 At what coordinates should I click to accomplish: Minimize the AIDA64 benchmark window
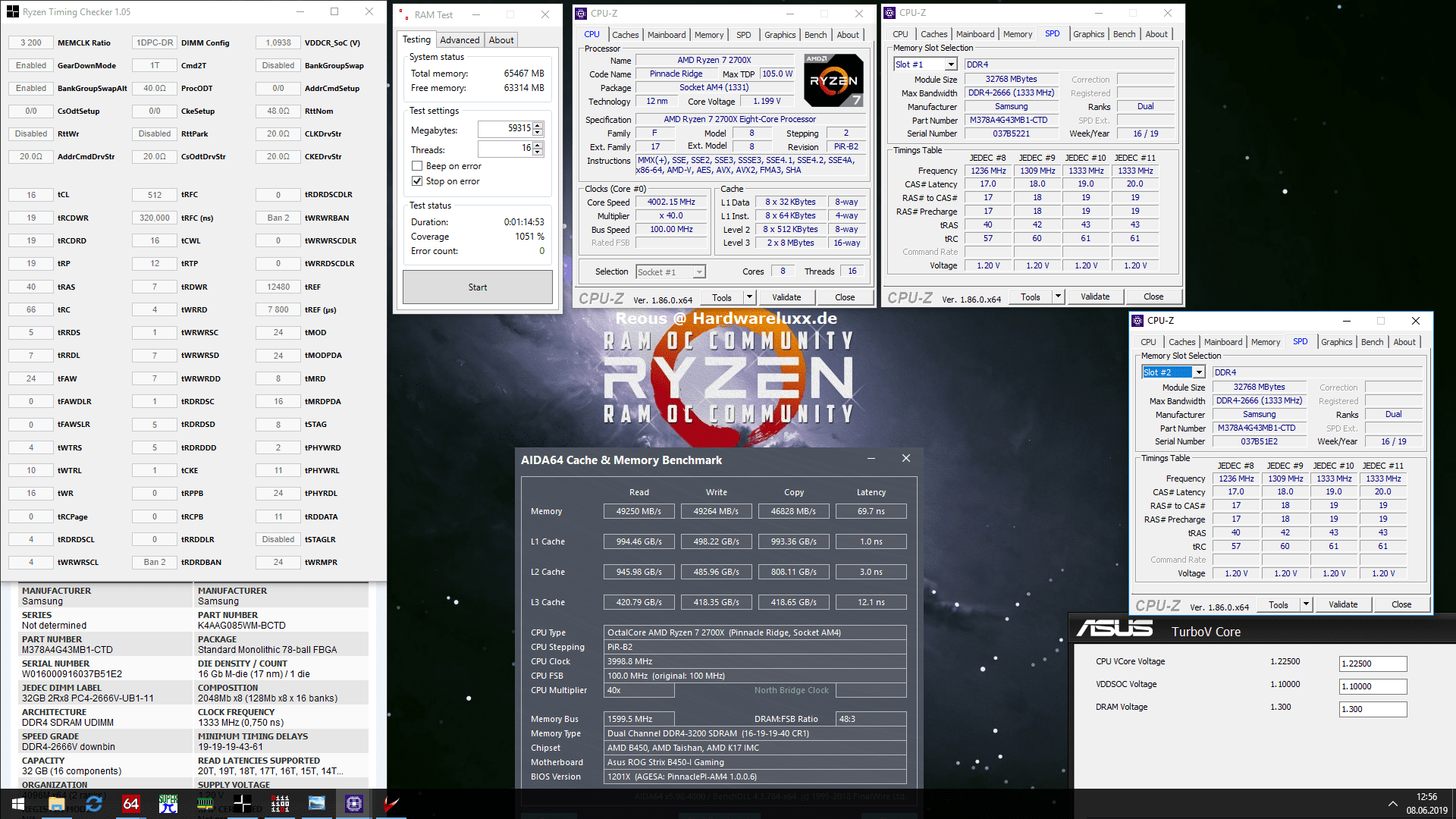[871, 458]
